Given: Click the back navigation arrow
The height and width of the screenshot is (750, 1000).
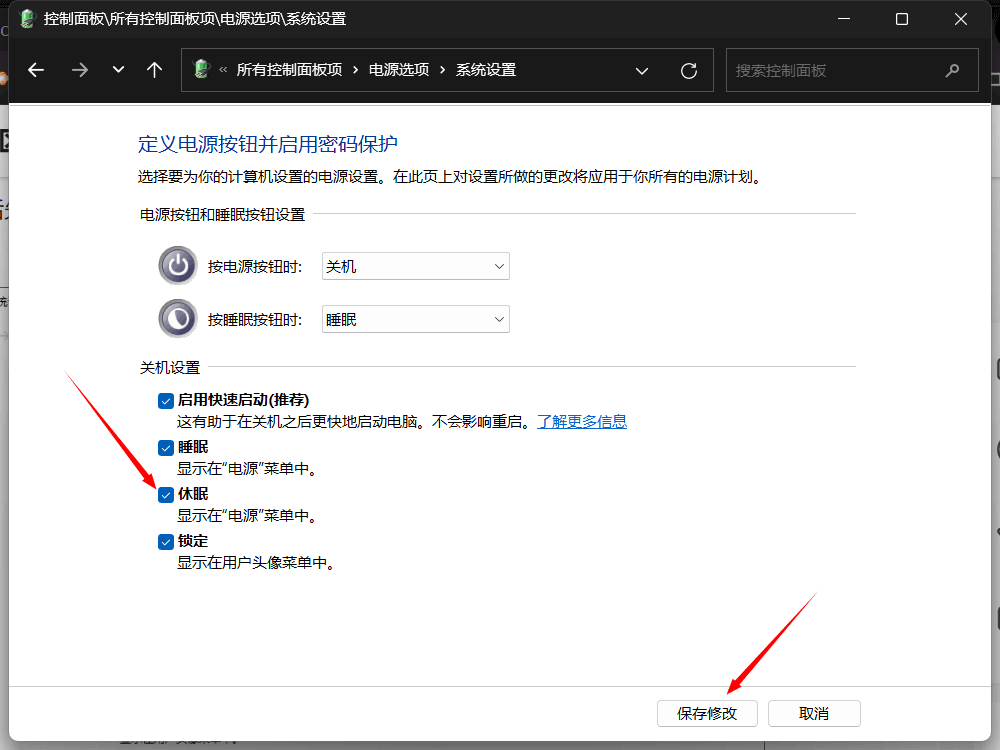Looking at the screenshot, I should 37,70.
